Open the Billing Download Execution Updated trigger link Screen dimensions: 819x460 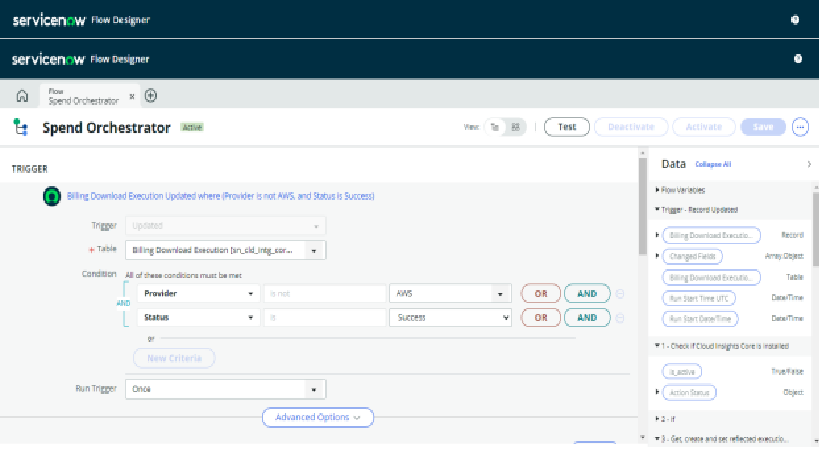point(220,196)
